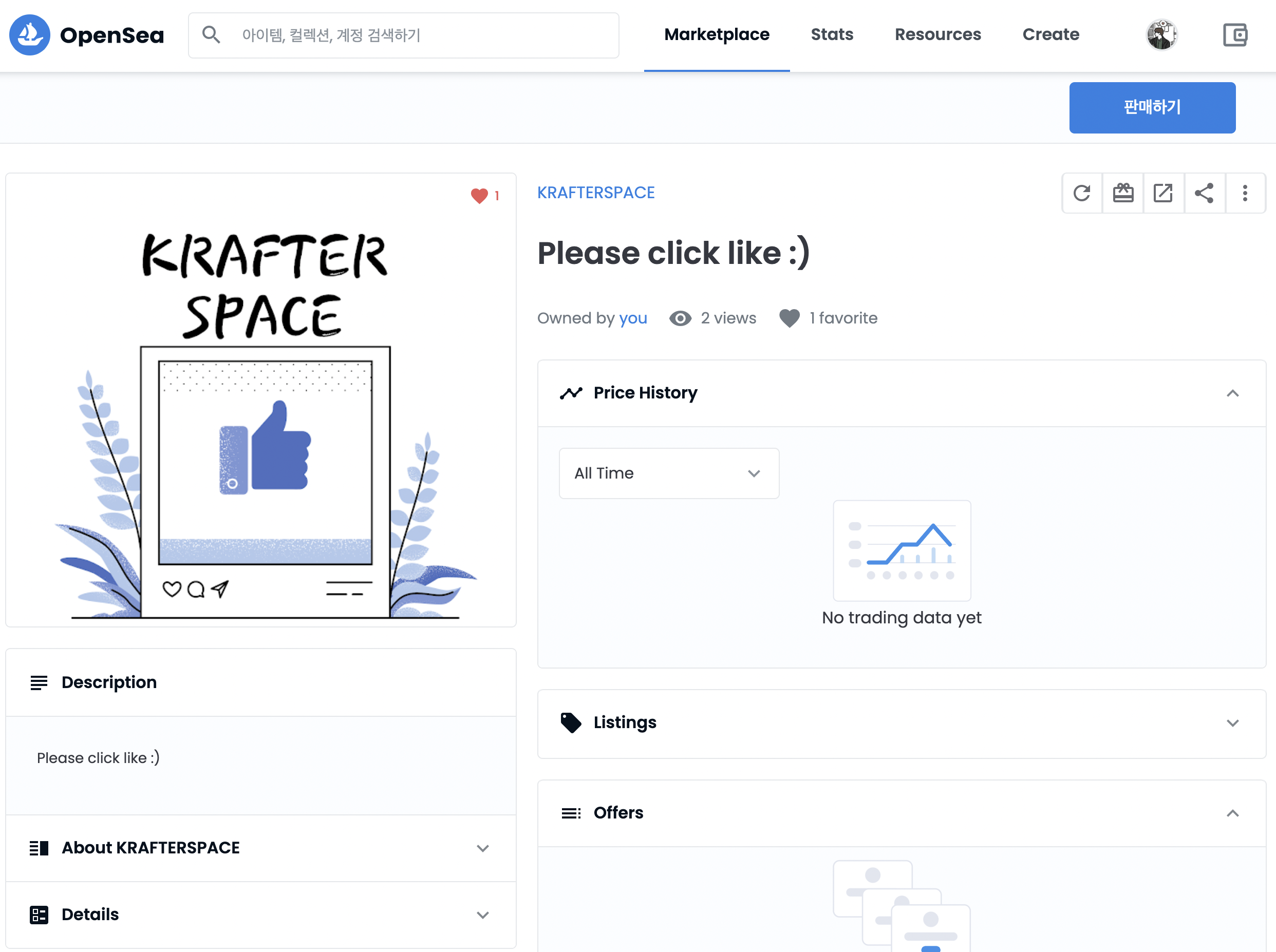Image resolution: width=1276 pixels, height=952 pixels.
Task: Expand the Listings section
Action: tap(901, 723)
